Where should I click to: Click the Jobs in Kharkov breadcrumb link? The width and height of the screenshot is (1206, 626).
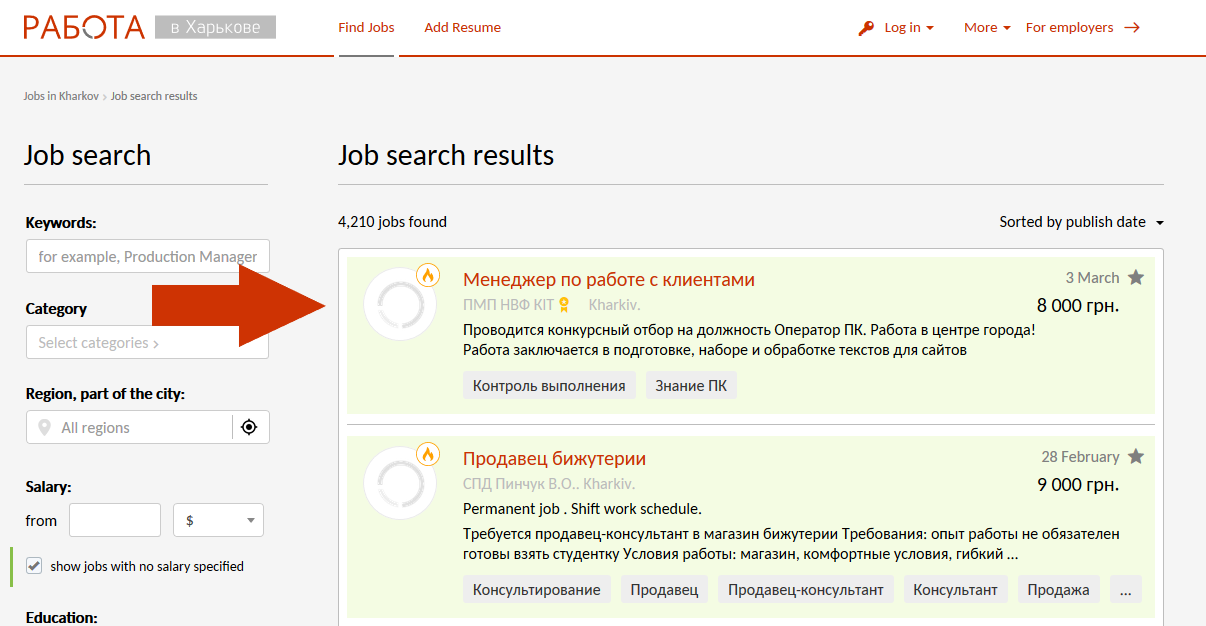tap(61, 96)
